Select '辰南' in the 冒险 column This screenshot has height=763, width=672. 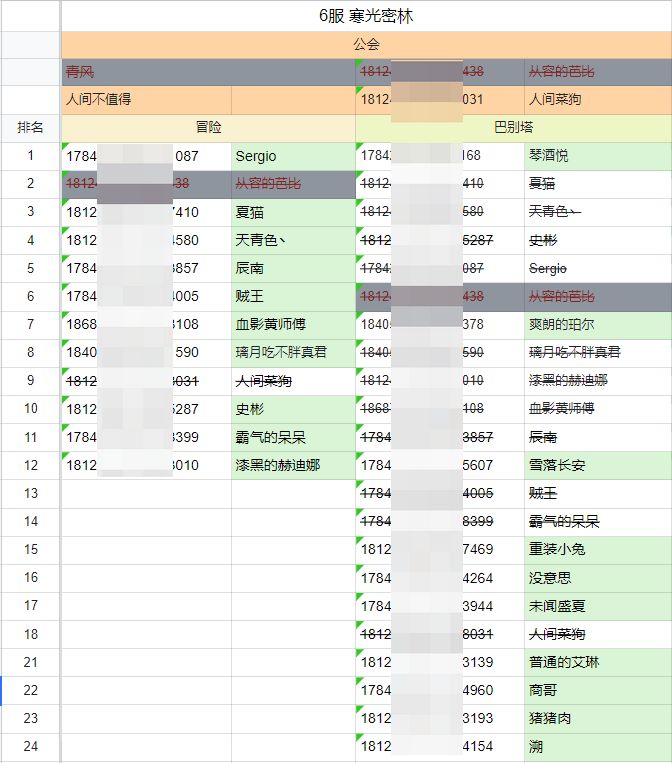(x=293, y=268)
